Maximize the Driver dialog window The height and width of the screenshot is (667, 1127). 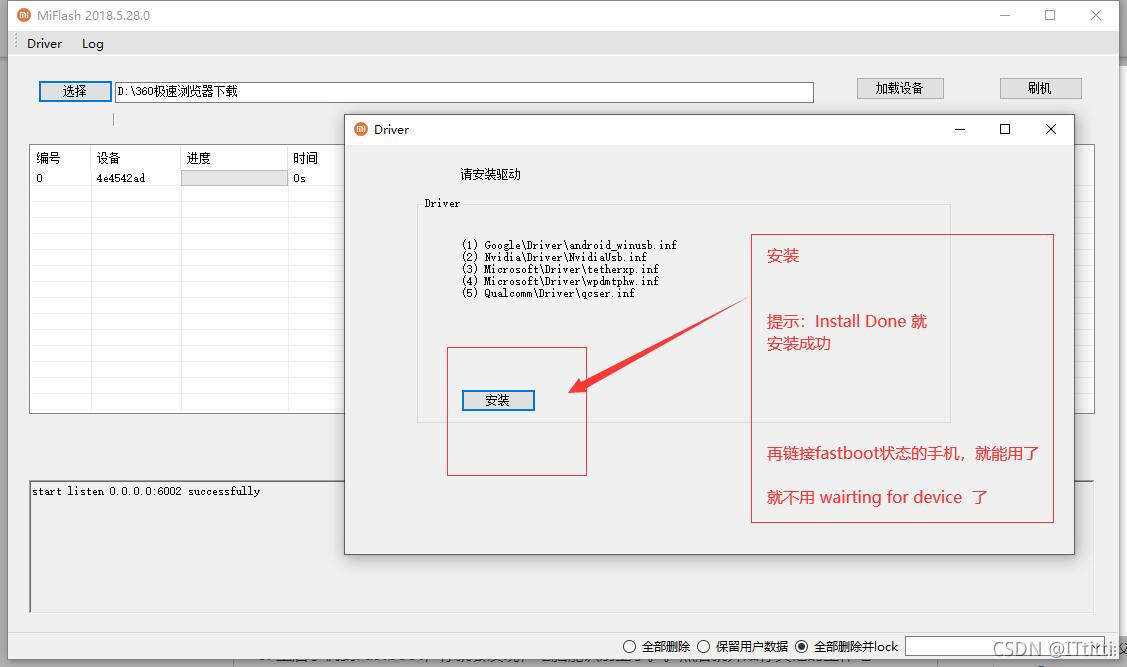1005,129
